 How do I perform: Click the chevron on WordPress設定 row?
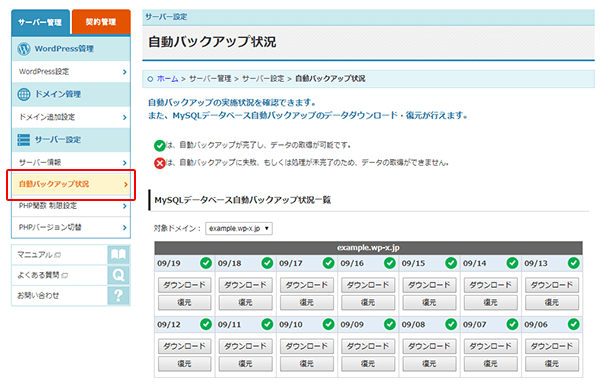[125, 72]
